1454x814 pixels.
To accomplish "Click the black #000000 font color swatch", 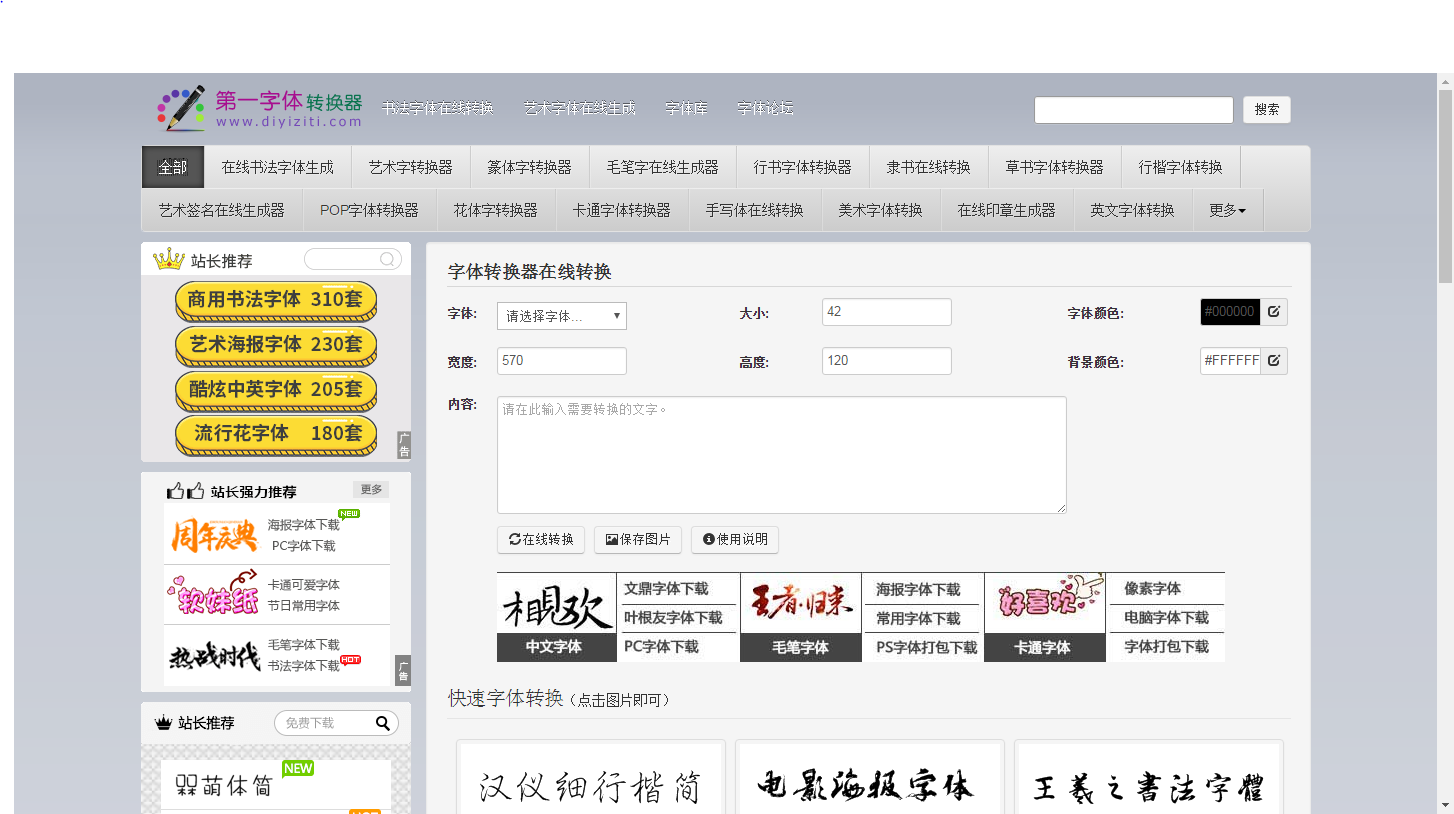I will coord(1230,312).
